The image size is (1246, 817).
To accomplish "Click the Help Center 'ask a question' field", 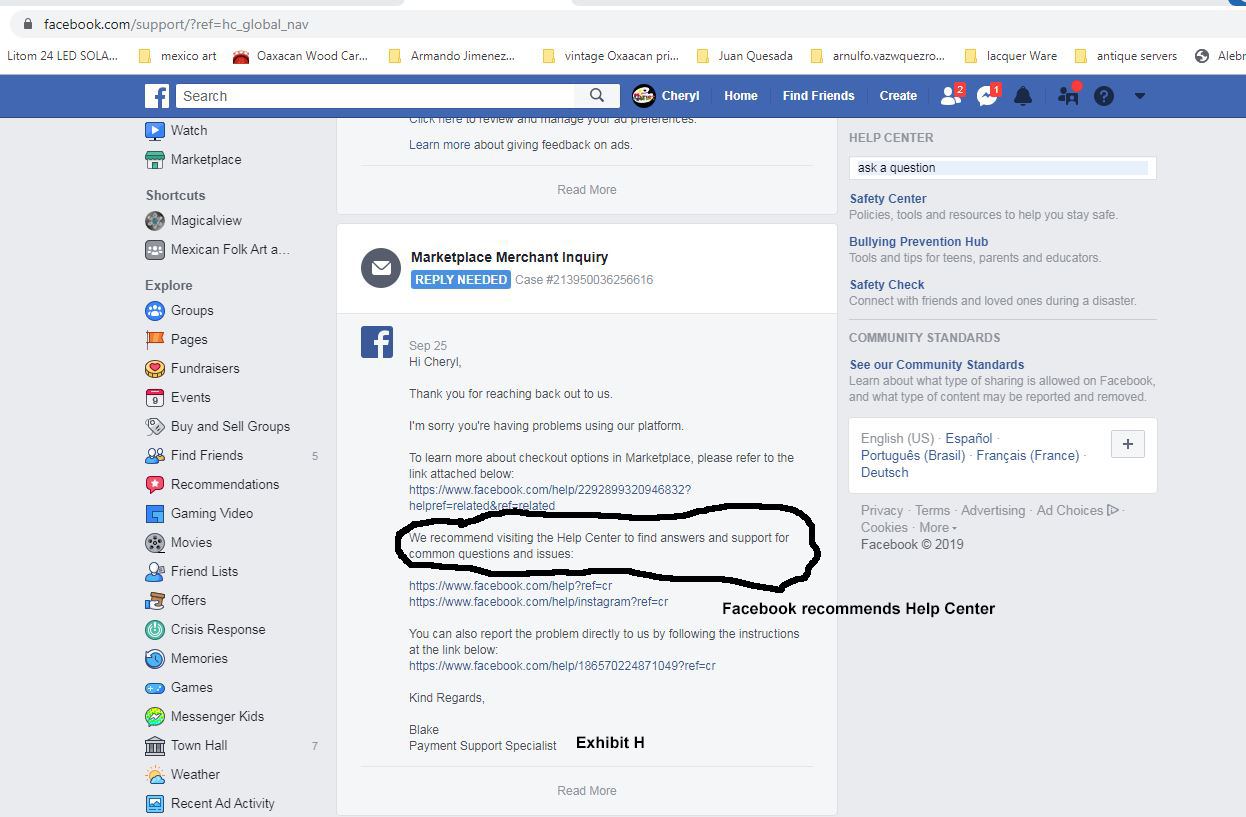I will pyautogui.click(x=1002, y=168).
